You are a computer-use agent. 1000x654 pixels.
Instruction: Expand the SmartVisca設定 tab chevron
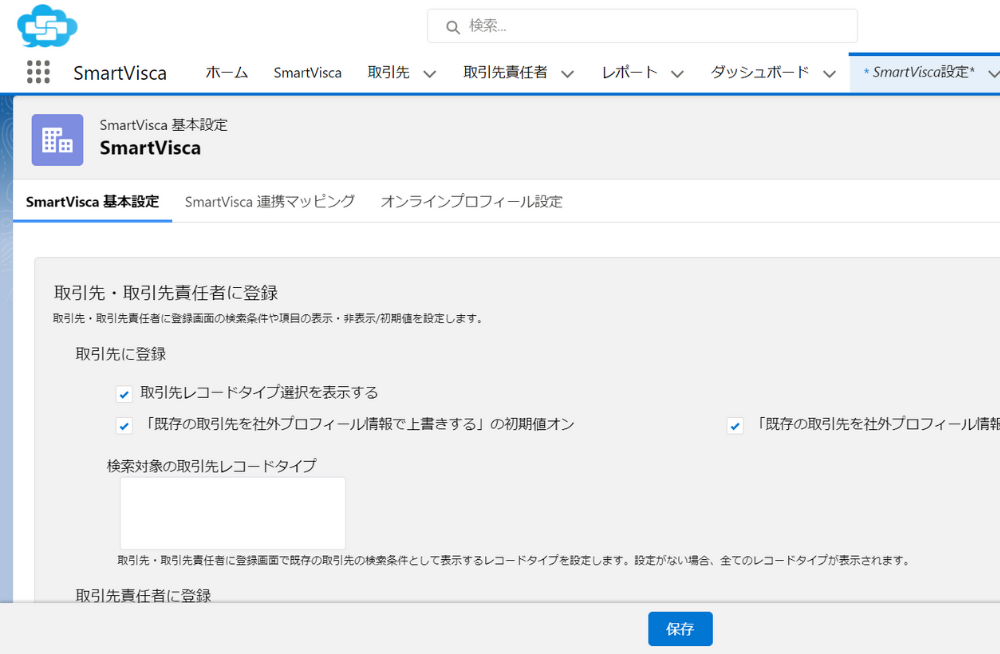coord(993,73)
